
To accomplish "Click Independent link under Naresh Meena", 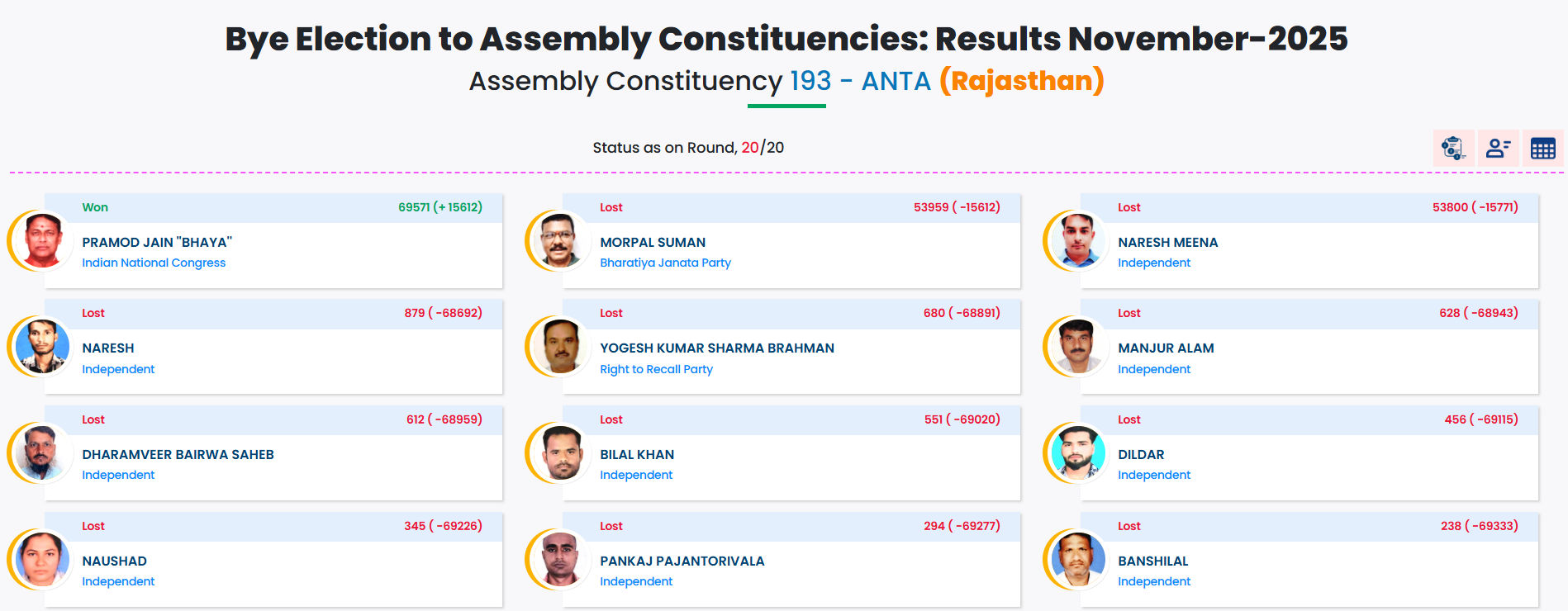I will pos(1153,263).
